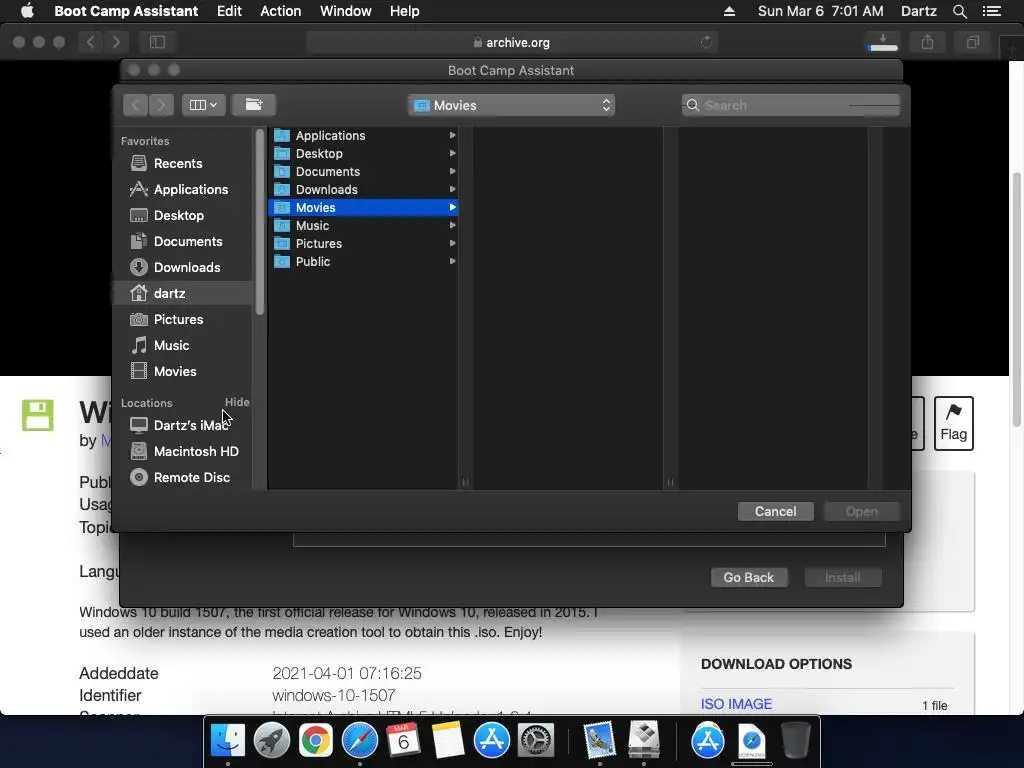Expand the Pictures folder arrow in list
This screenshot has height=768, width=1024.
452,243
